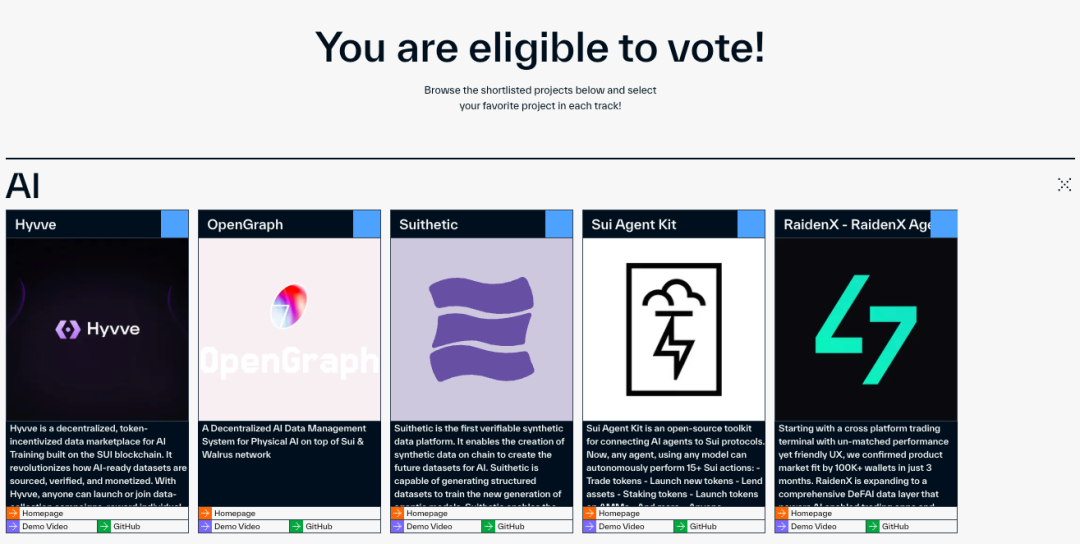Open the Sui Agent Kit Homepage link
Screen dimensions: 1080x544
(x=619, y=513)
